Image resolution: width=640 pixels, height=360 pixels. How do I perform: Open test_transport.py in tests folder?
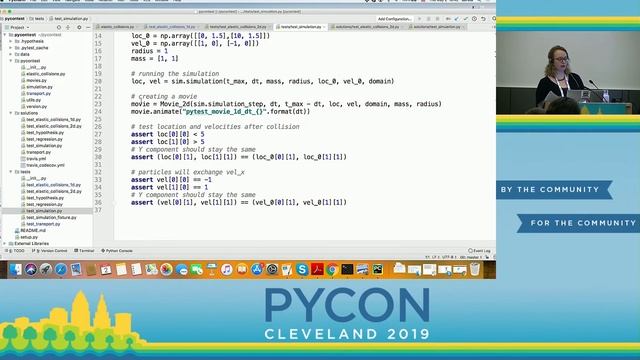pos(43,224)
